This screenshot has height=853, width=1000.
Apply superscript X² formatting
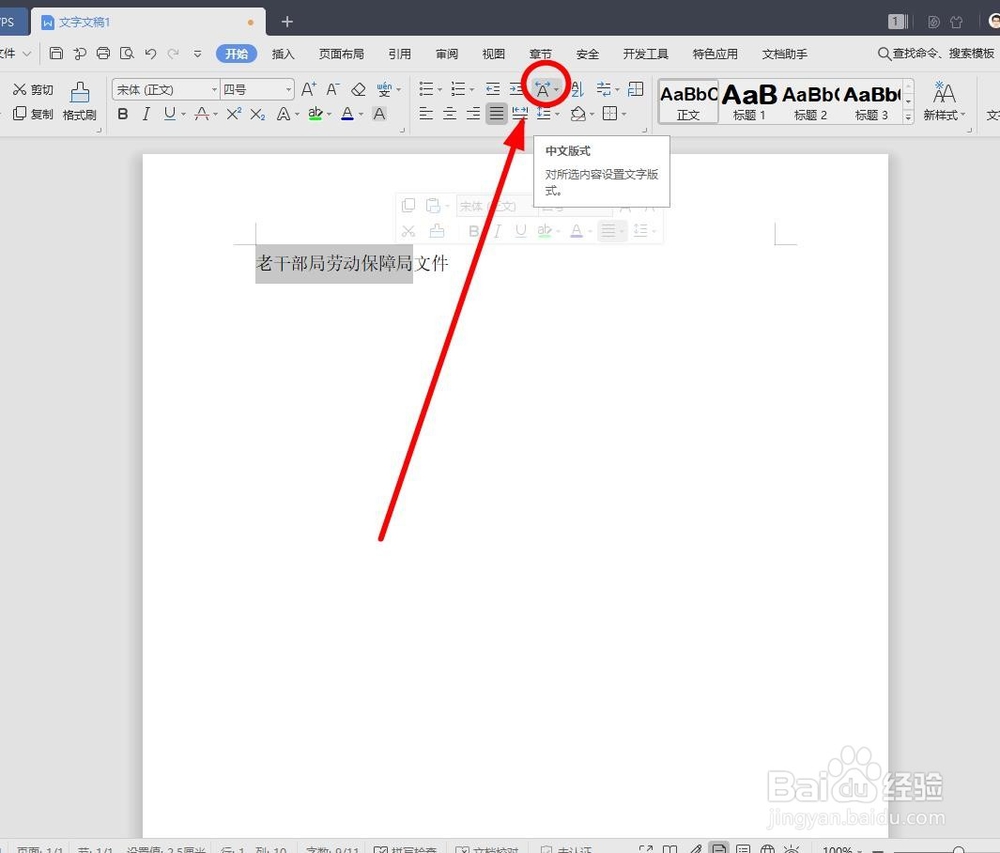[234, 113]
